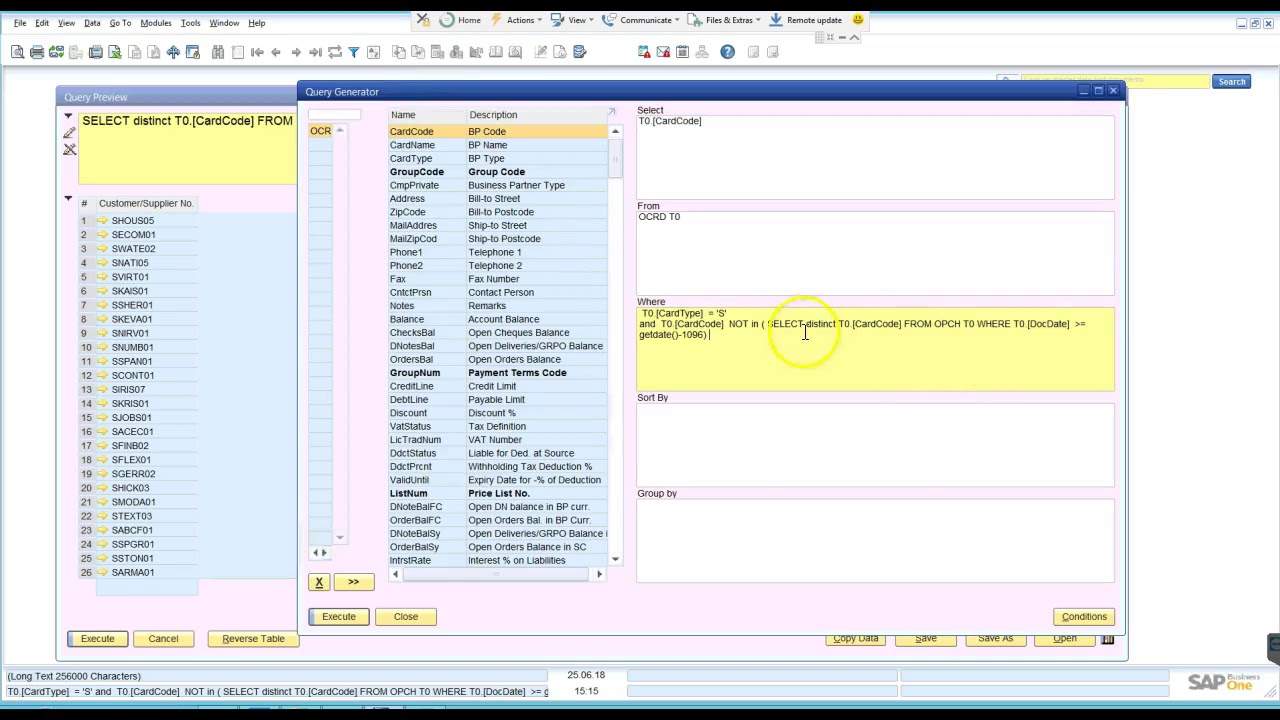1280x720 pixels.
Task: Open the File menu
Action: click(x=20, y=23)
